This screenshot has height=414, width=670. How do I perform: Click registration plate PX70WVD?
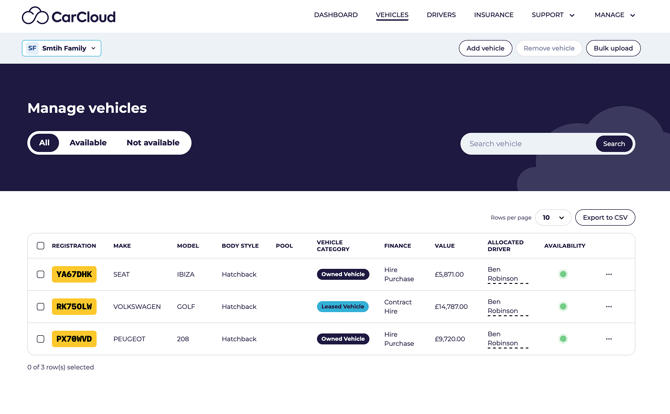(74, 339)
